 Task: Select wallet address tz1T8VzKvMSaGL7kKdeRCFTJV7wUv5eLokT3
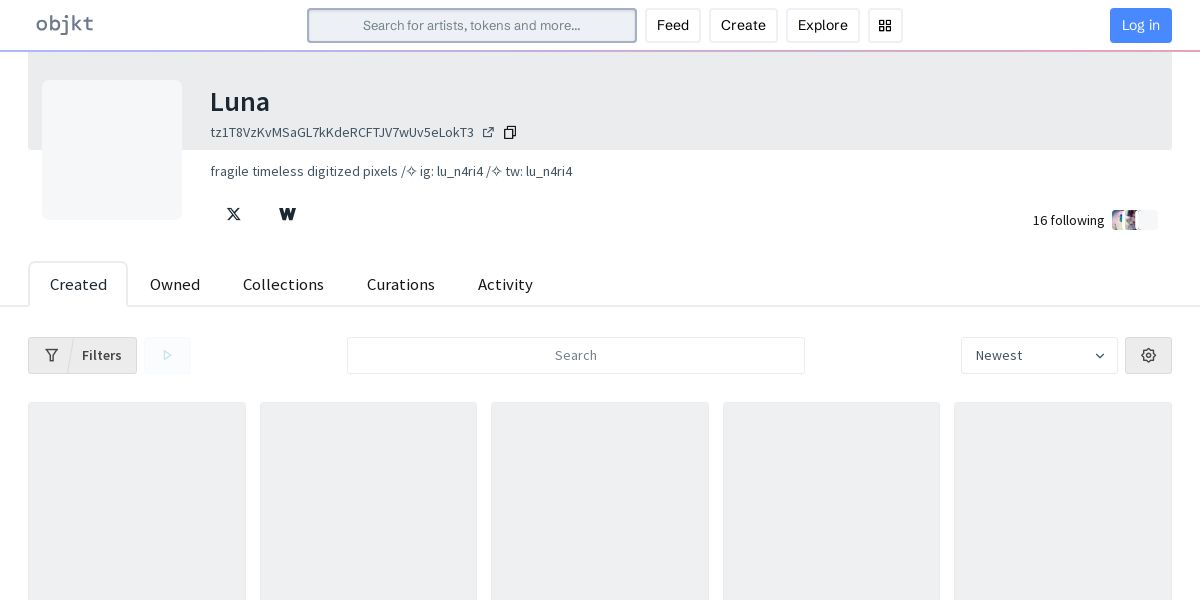point(342,133)
